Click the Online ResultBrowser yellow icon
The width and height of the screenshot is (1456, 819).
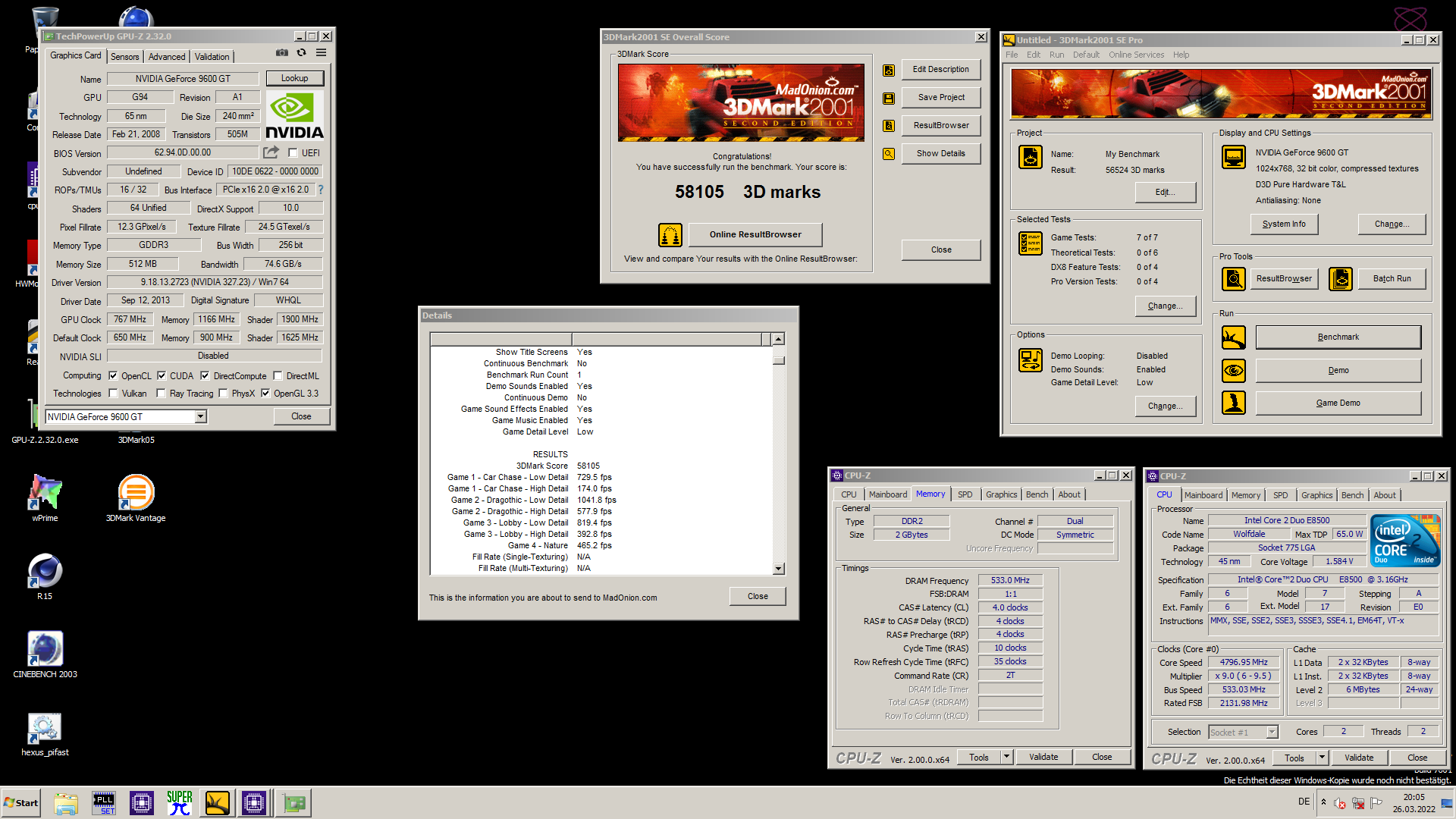pos(670,235)
